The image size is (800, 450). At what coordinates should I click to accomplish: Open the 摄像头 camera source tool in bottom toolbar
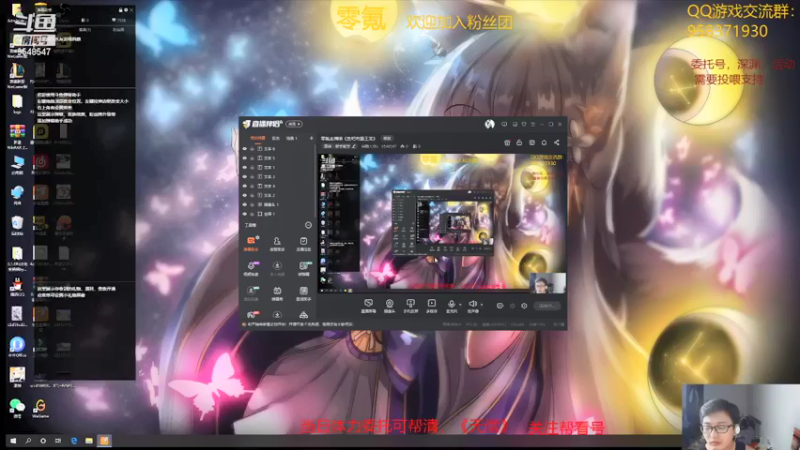click(x=389, y=306)
